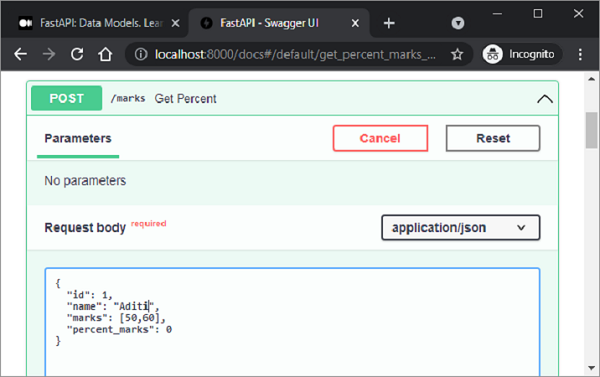This screenshot has height=377, width=600.
Task: Minimize the browser window
Action: pos(497,14)
